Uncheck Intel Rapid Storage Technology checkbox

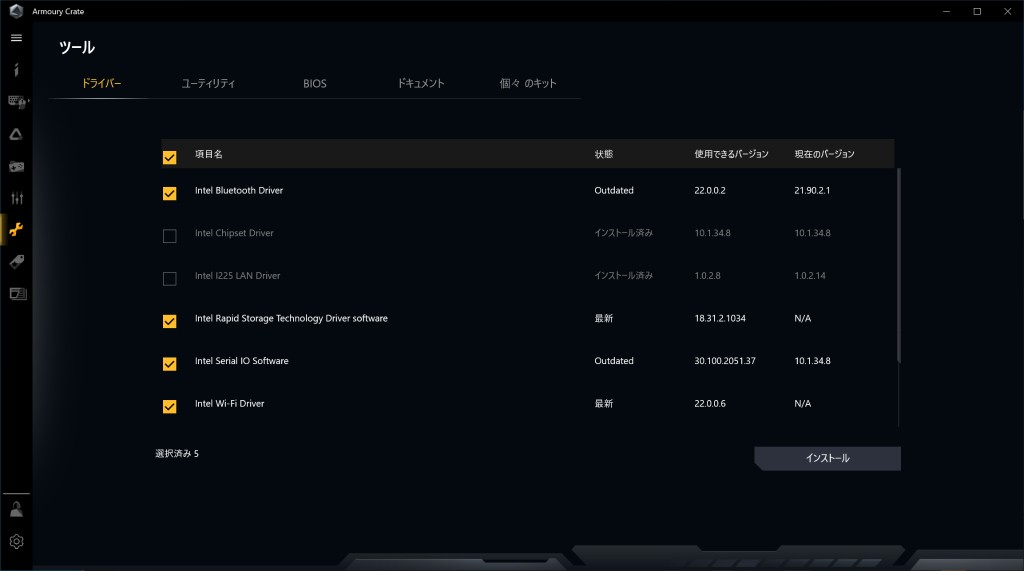point(170,321)
